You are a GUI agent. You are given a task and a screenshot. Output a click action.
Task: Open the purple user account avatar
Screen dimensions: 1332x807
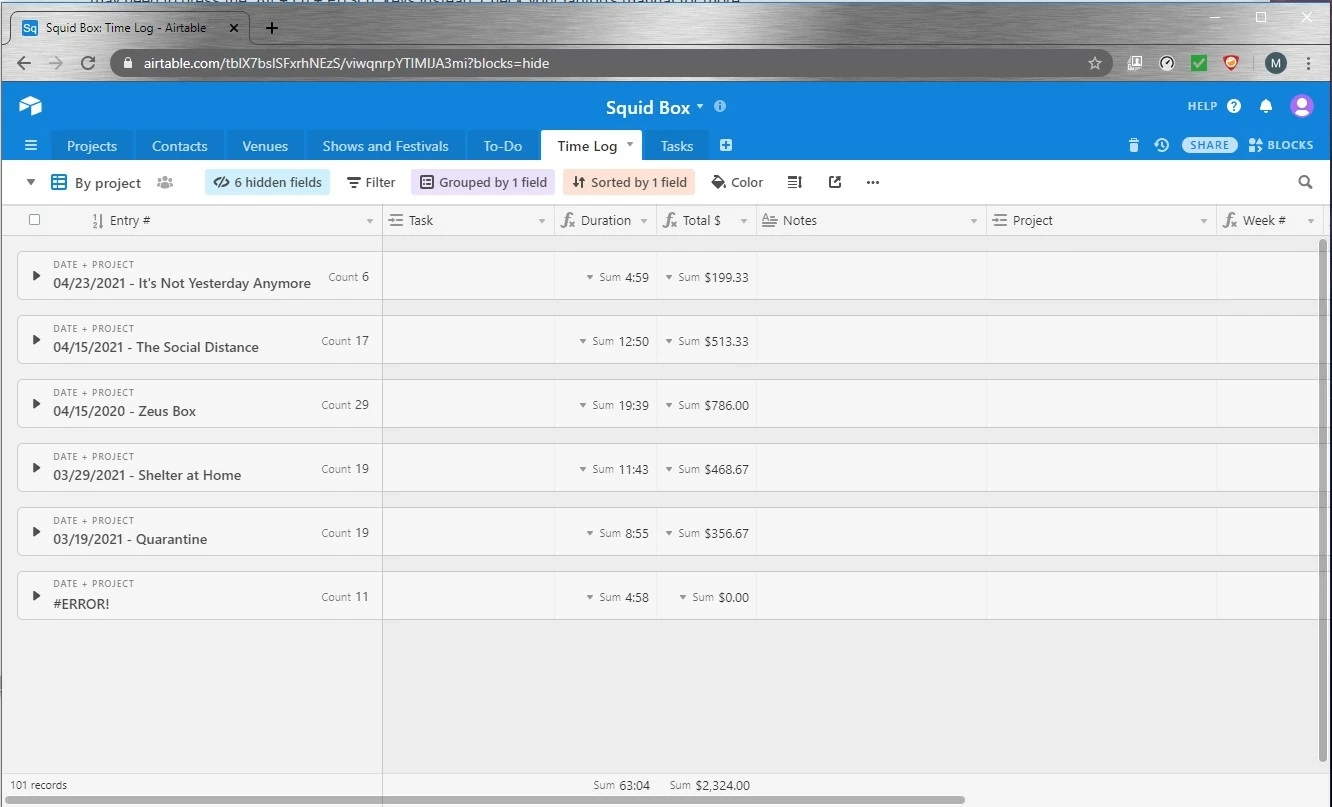[x=1301, y=106]
